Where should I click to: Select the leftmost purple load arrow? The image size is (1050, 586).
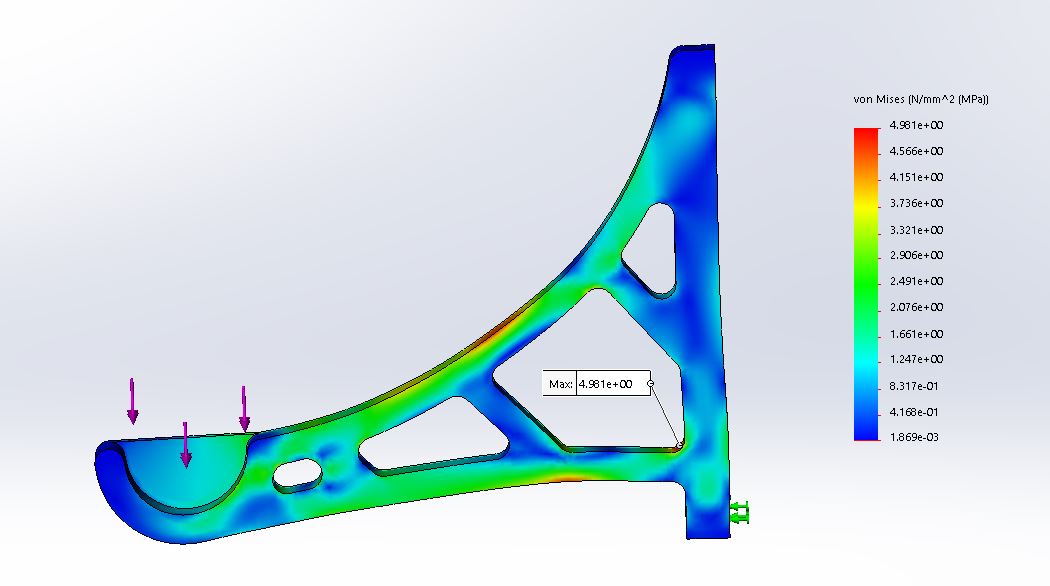(x=133, y=401)
